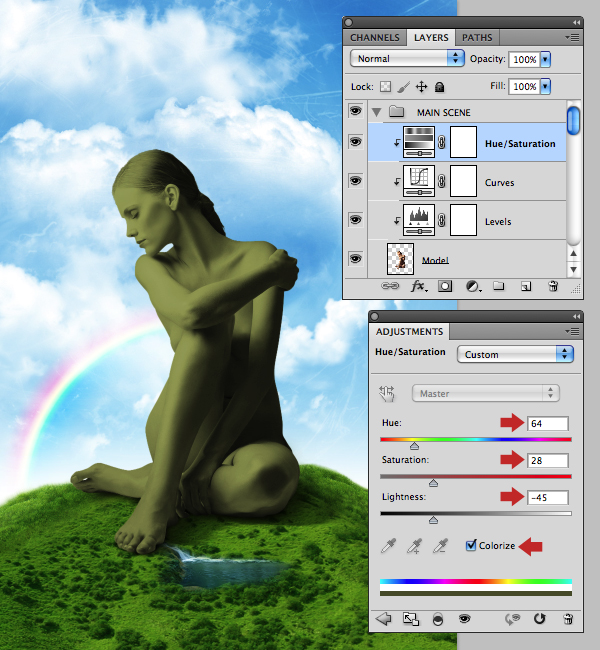Lock all padlock icon
Screen dimensions: 600x650
point(440,87)
